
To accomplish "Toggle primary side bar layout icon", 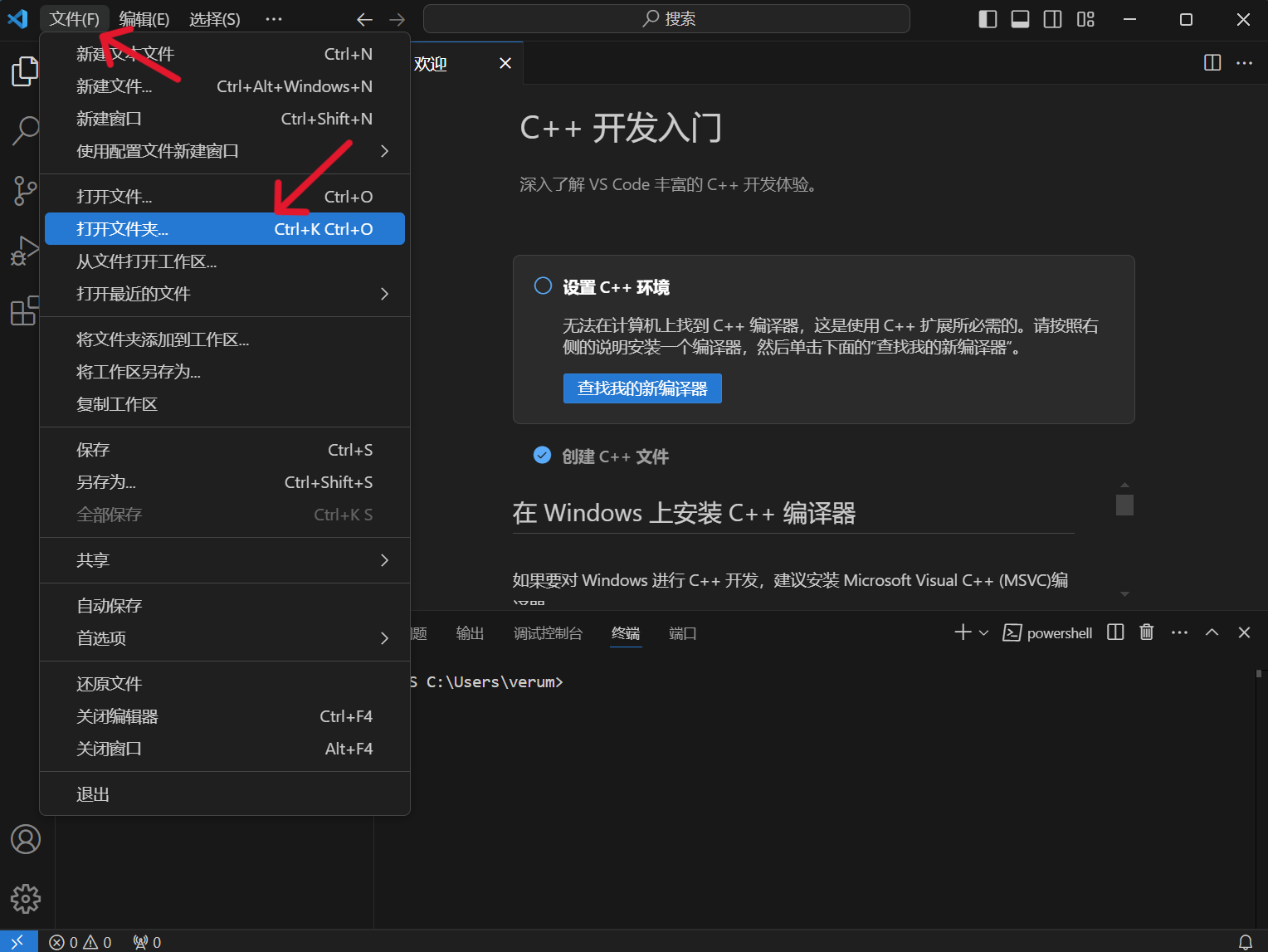I will coord(988,19).
